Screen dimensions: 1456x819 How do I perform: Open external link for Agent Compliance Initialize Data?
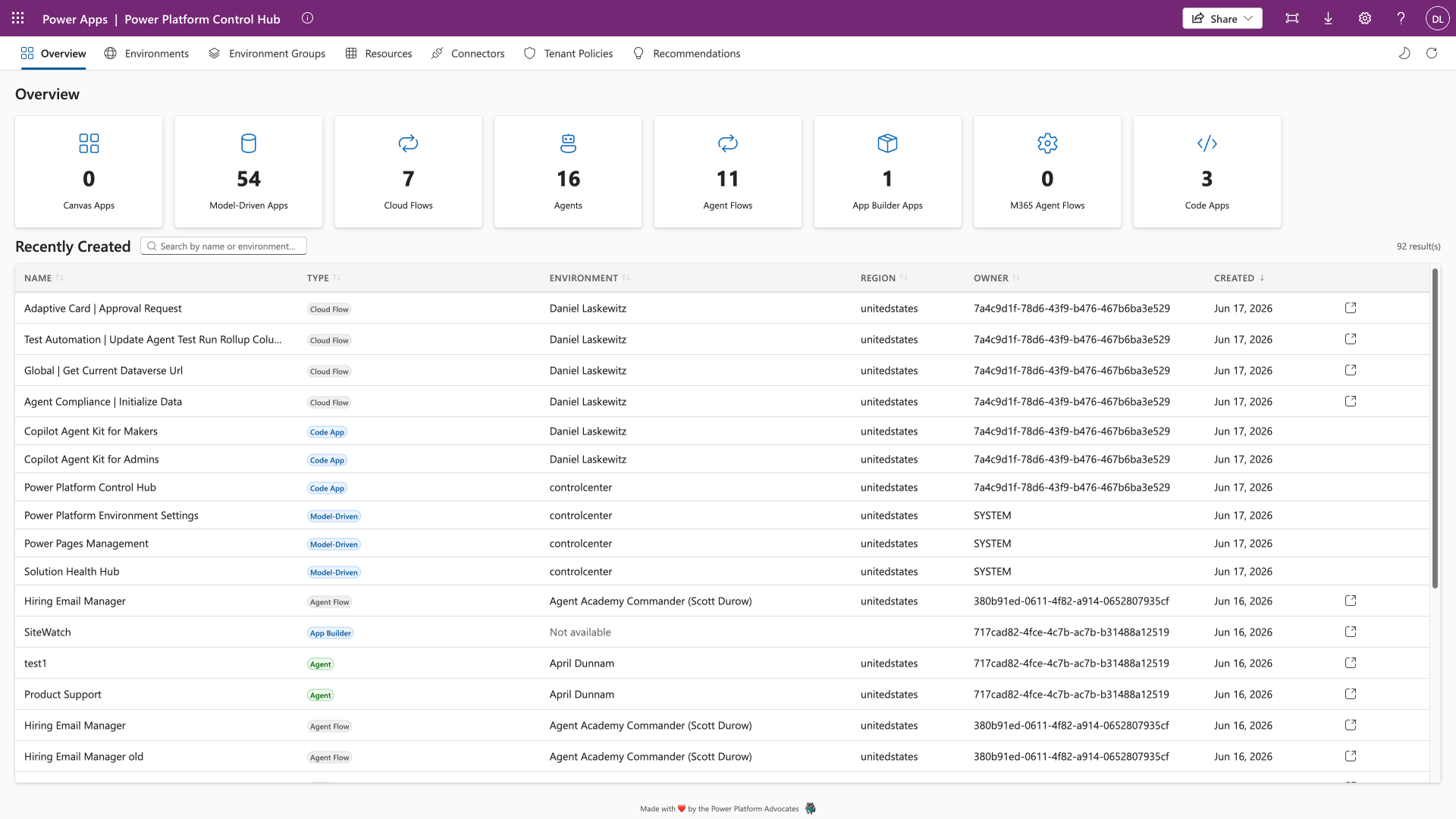point(1351,401)
